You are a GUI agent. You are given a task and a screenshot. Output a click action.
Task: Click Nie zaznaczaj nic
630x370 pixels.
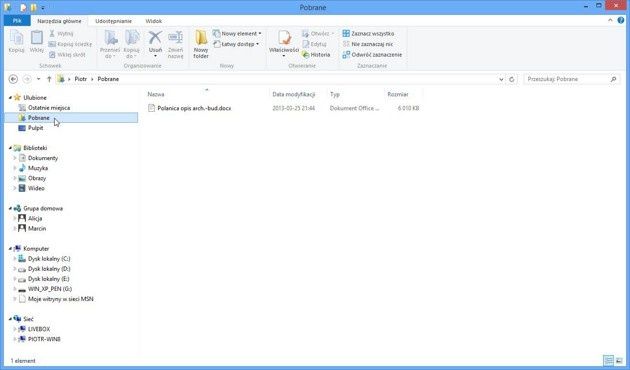coord(368,44)
